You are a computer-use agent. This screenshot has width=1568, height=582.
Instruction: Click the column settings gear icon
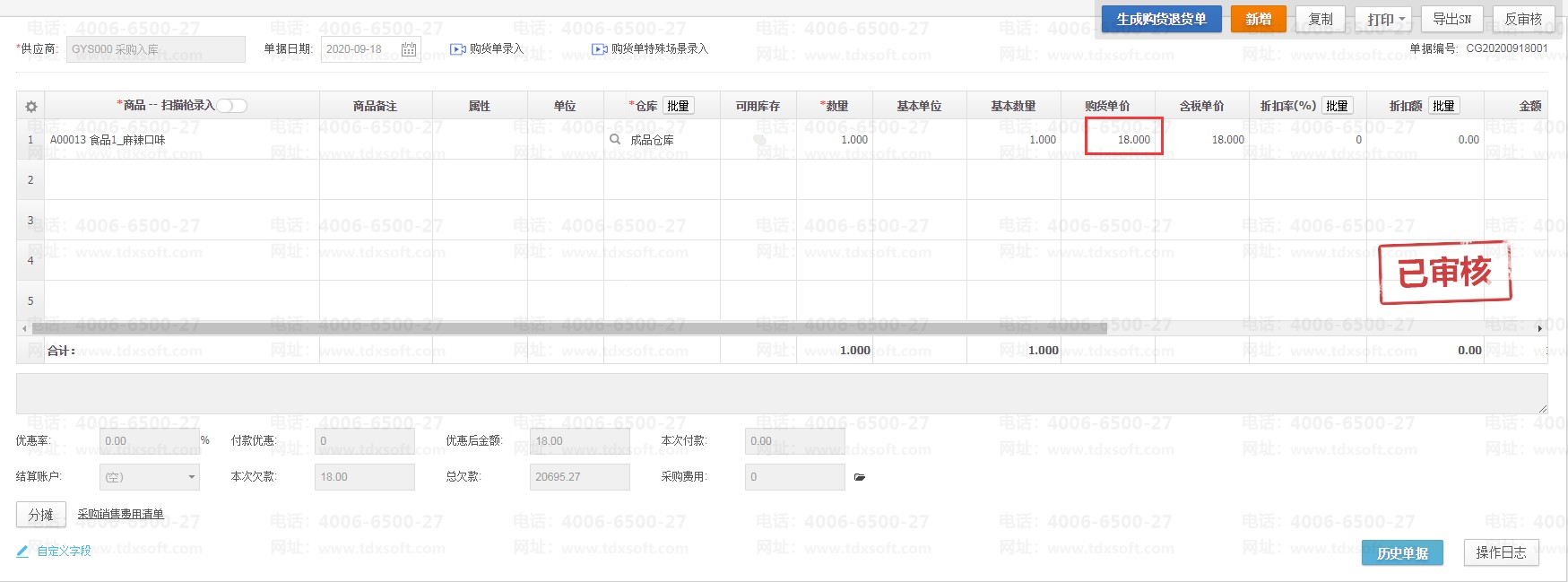[31, 107]
